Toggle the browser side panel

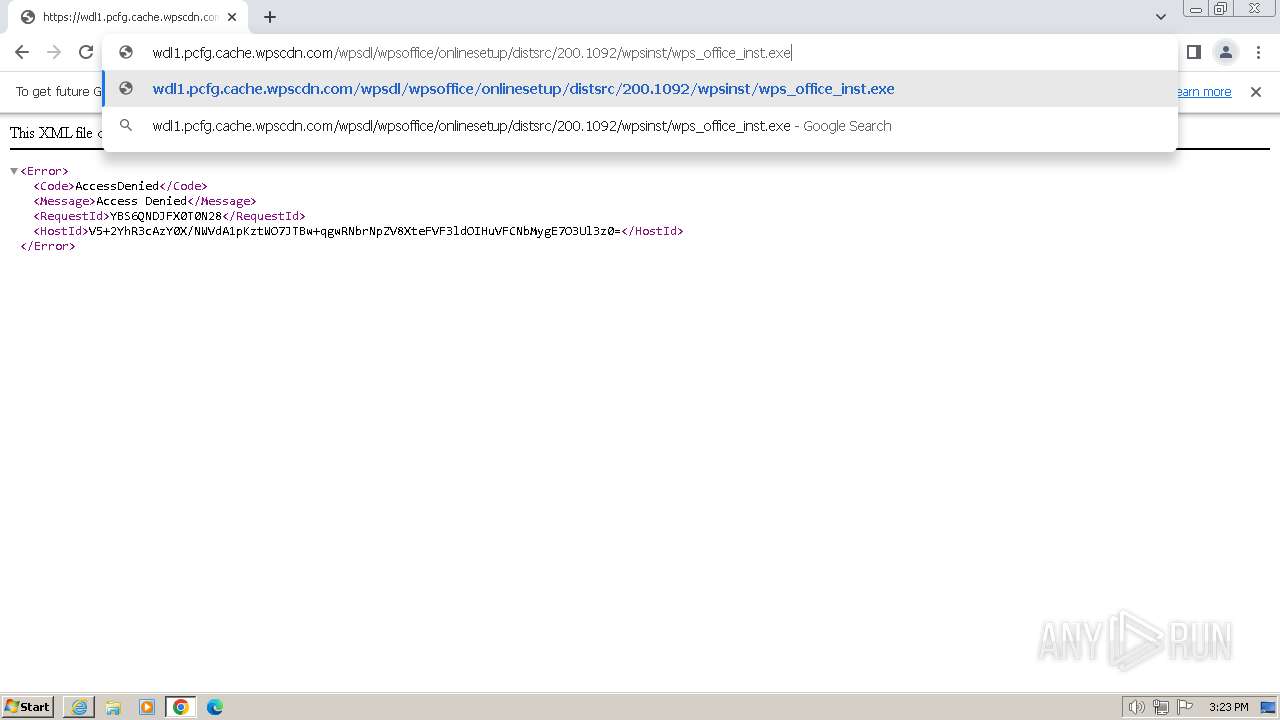coord(1194,52)
